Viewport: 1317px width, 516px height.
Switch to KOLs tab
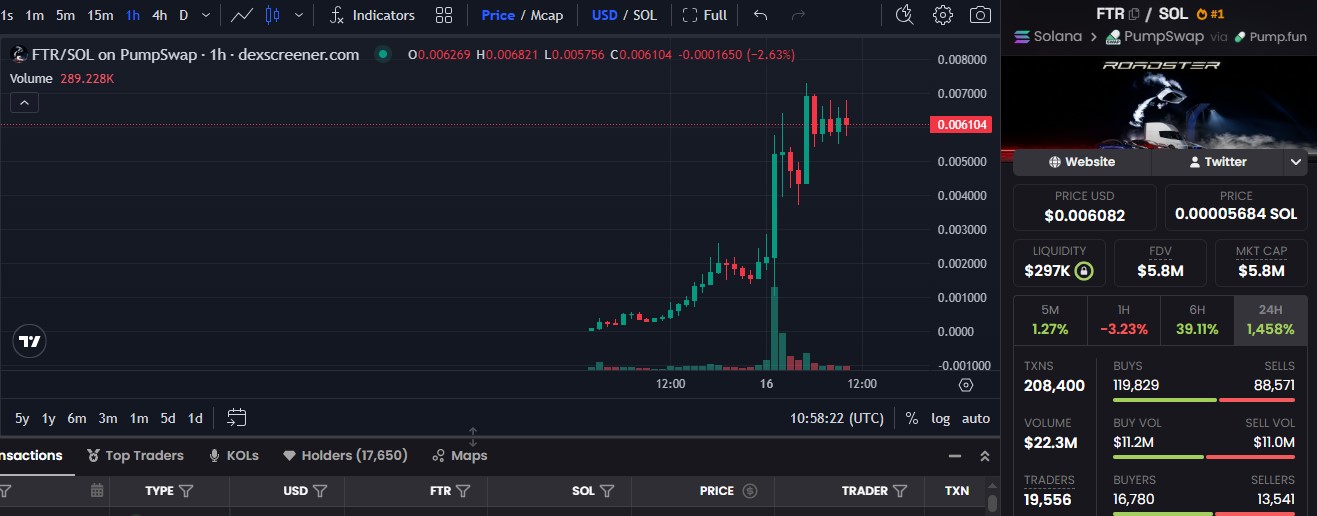coord(233,455)
